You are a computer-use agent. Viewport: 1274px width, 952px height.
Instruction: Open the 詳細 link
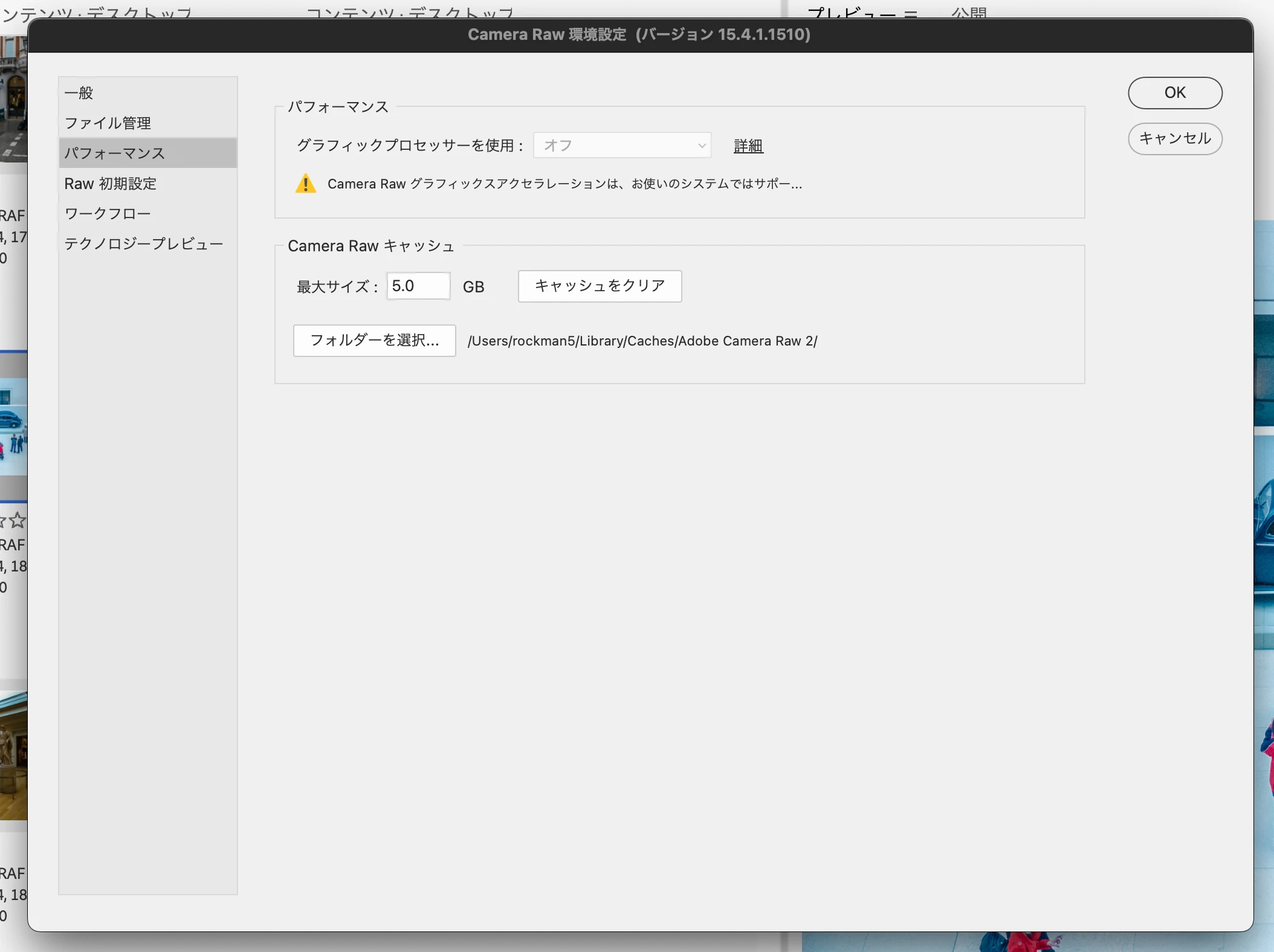748,146
